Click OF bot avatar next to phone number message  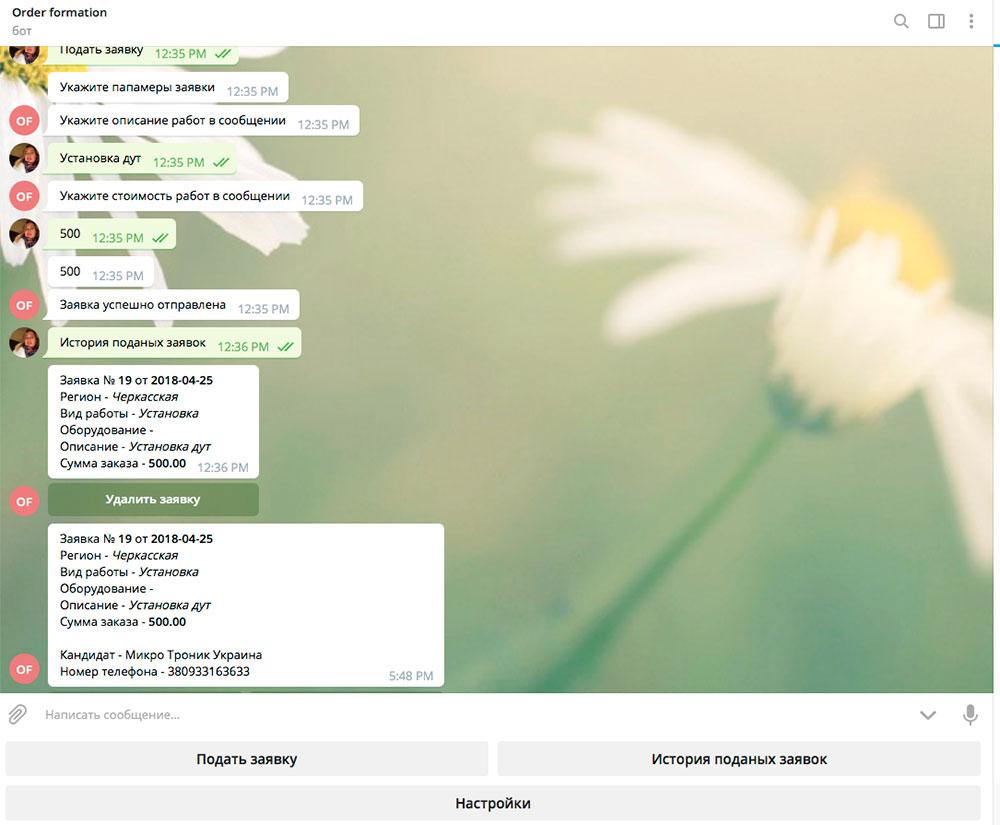coord(24,669)
